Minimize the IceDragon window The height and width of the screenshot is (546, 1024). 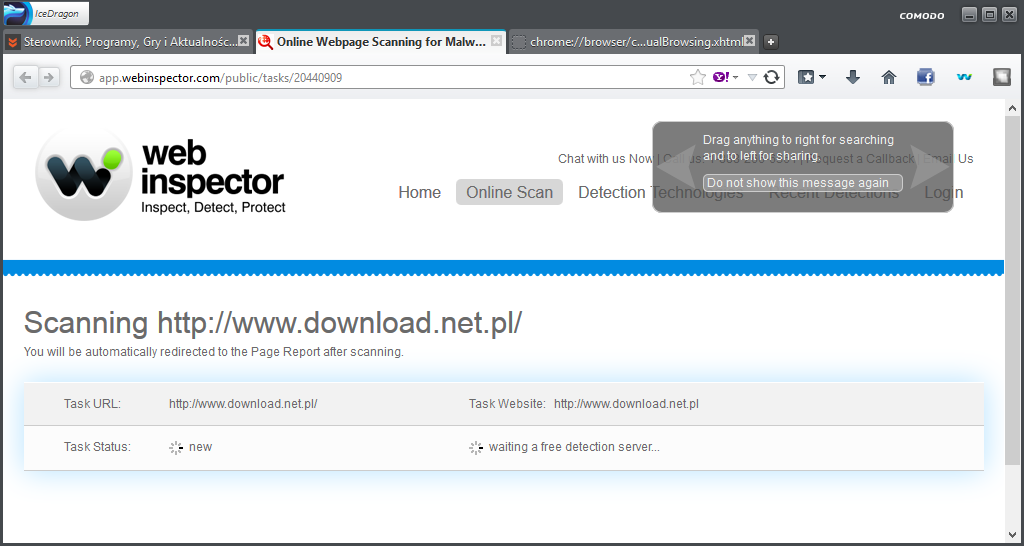[970, 14]
